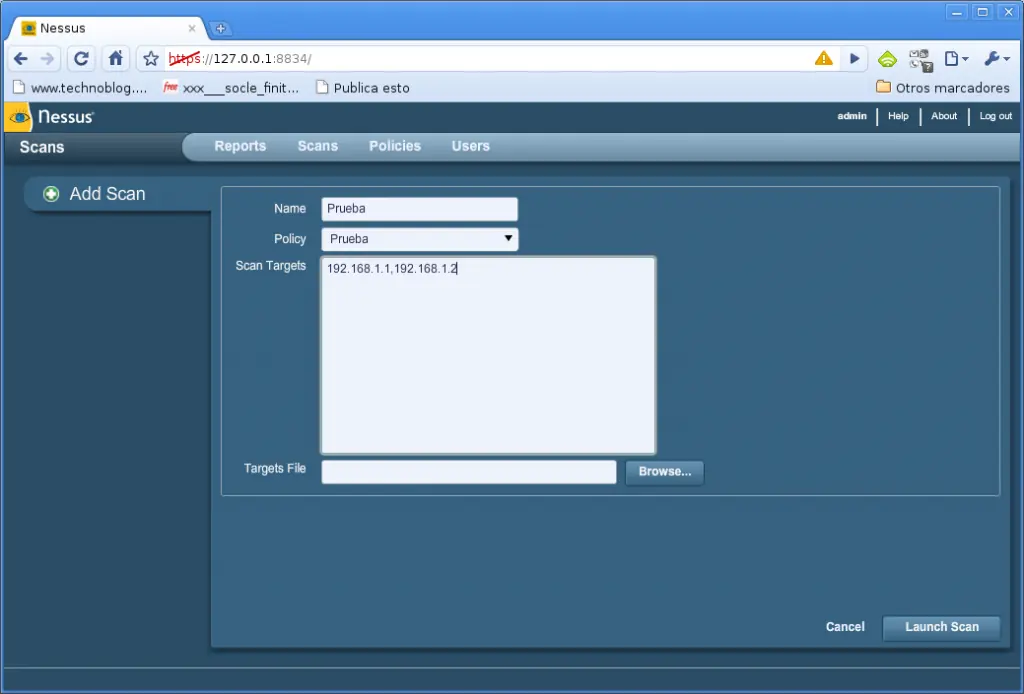Switch to the Users tab
Image resolution: width=1024 pixels, height=694 pixels.
point(471,146)
